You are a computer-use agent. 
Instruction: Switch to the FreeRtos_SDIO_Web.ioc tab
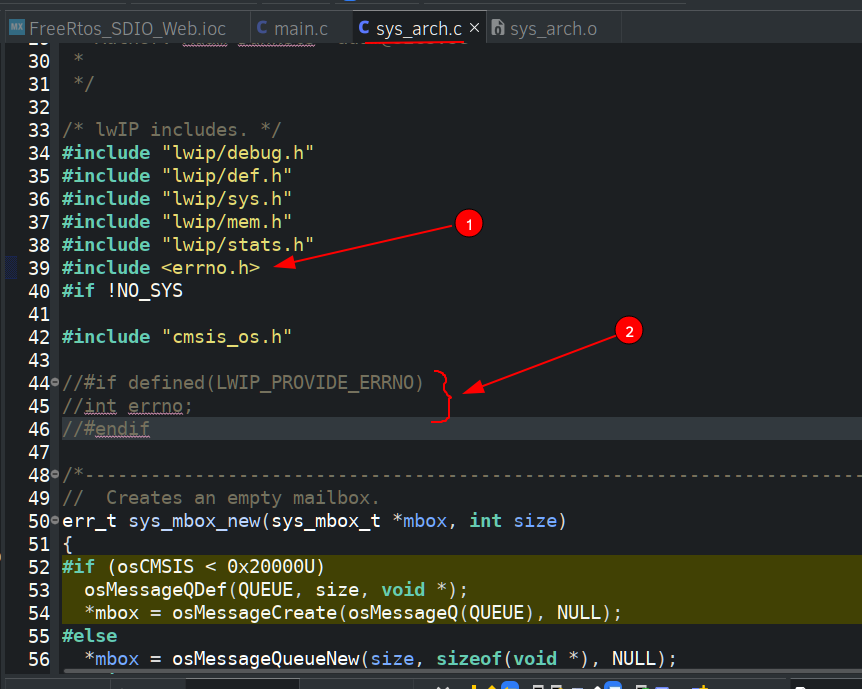(126, 28)
